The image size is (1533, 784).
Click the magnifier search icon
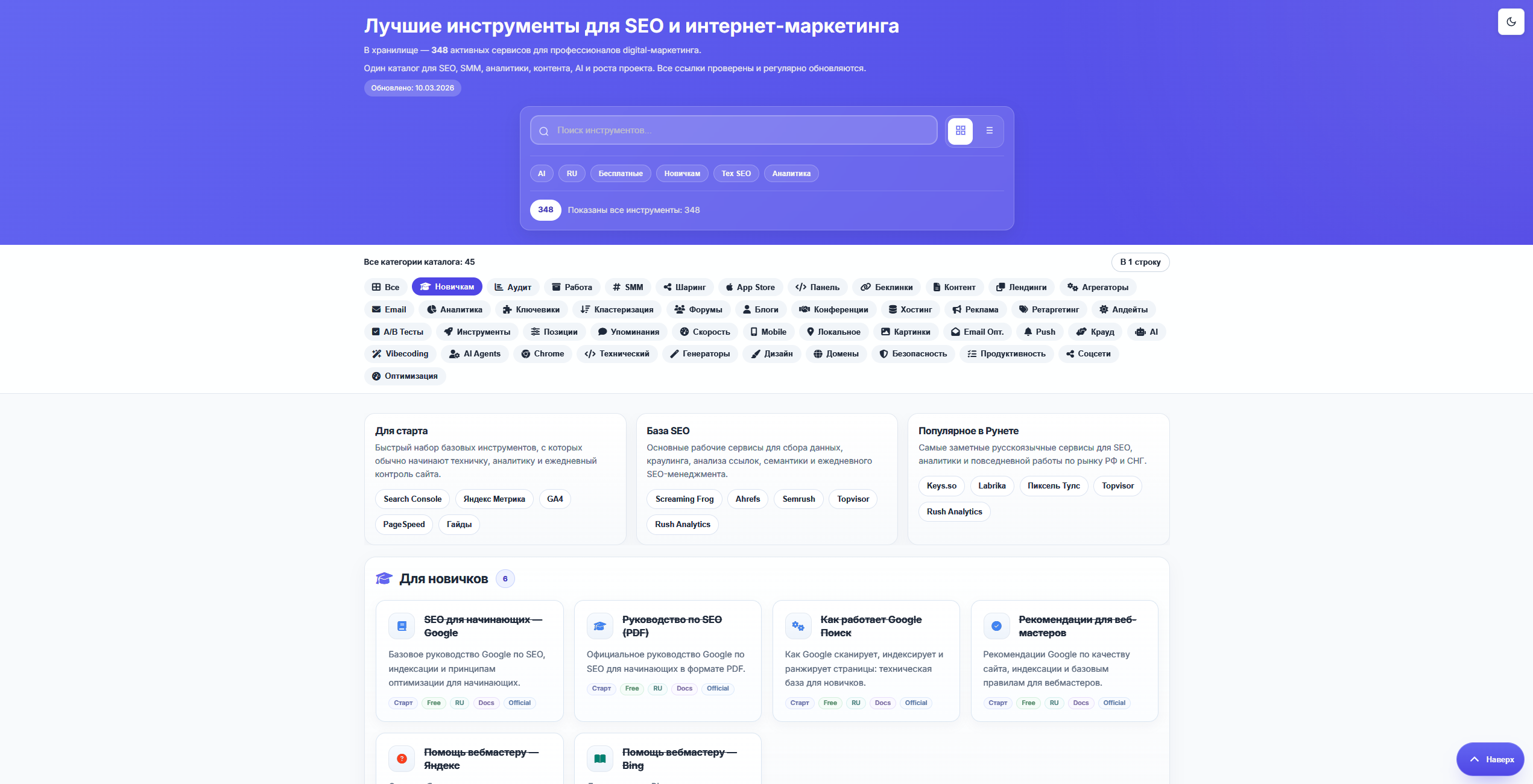pos(543,131)
